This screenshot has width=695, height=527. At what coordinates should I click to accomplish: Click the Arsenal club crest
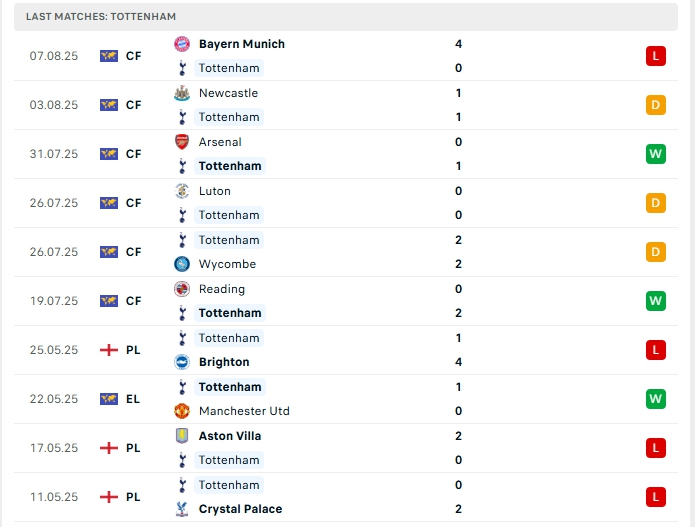tap(182, 142)
